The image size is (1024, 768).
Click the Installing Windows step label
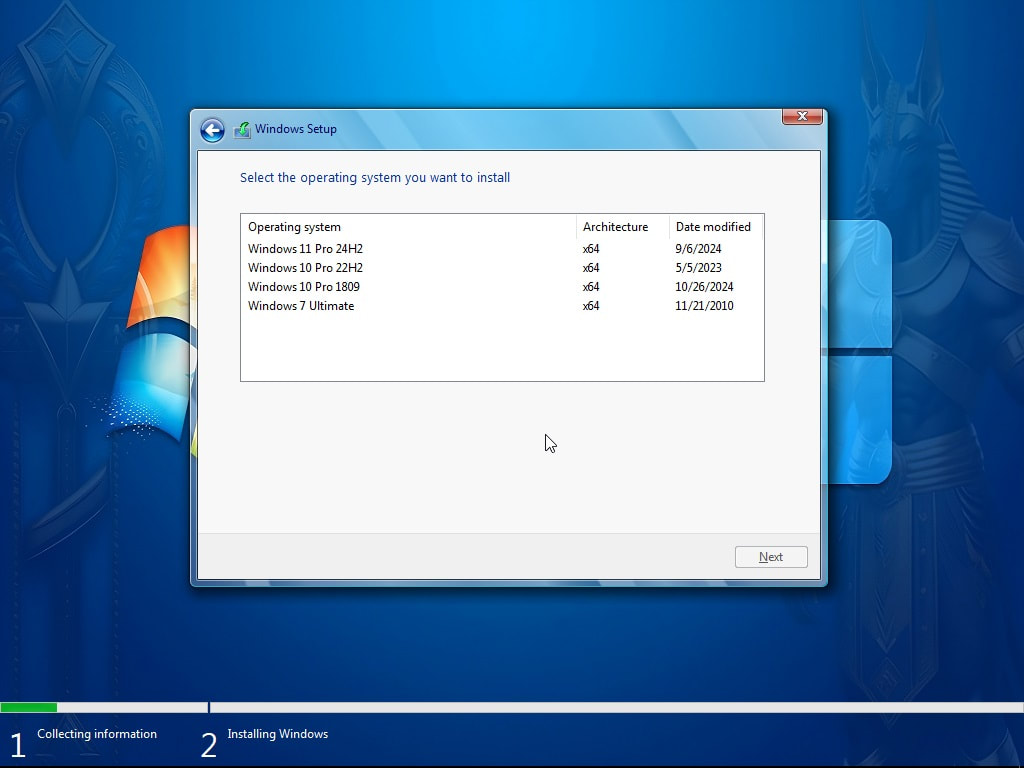click(x=278, y=734)
